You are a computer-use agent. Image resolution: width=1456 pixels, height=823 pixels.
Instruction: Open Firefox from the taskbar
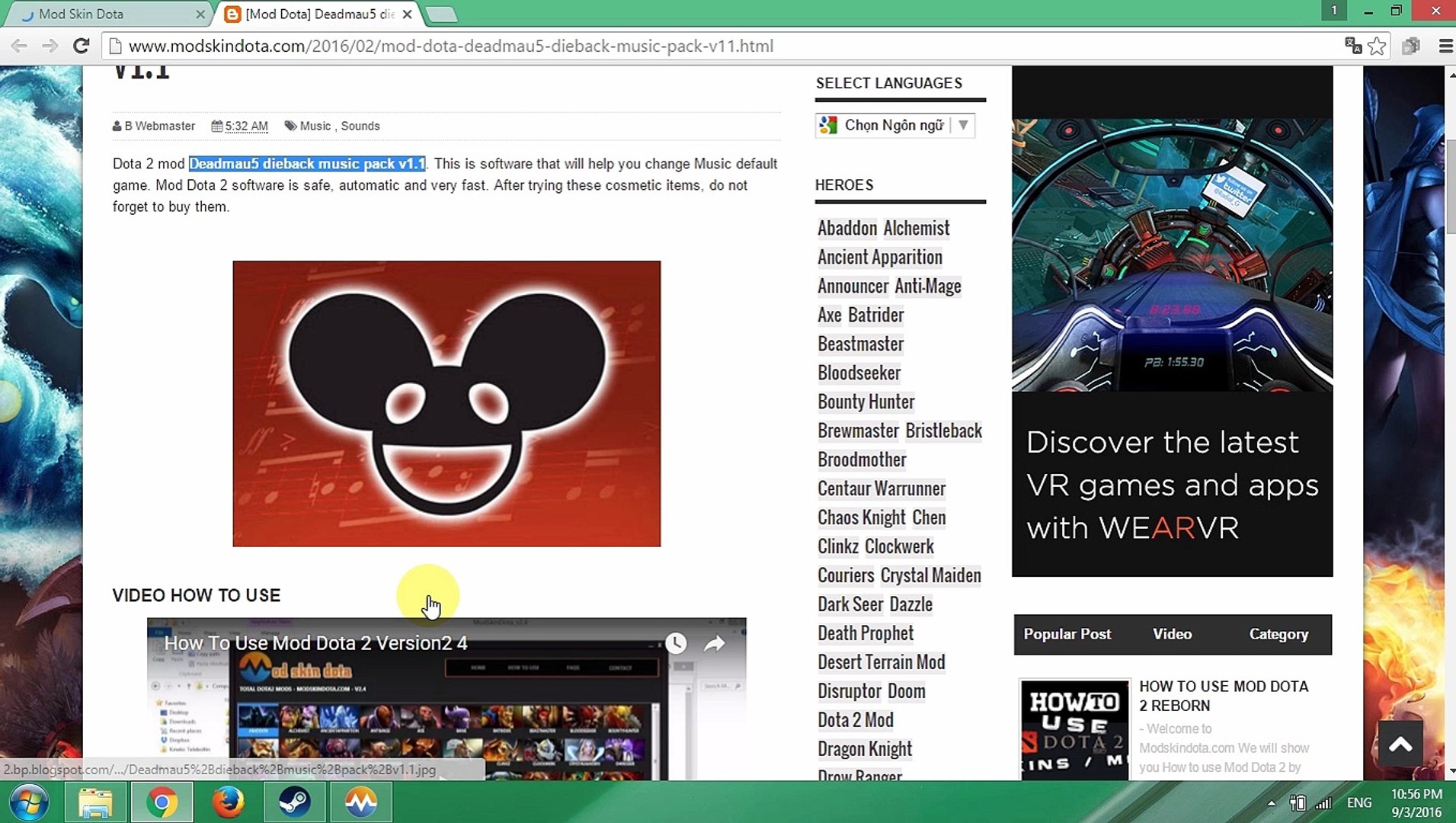point(228,802)
